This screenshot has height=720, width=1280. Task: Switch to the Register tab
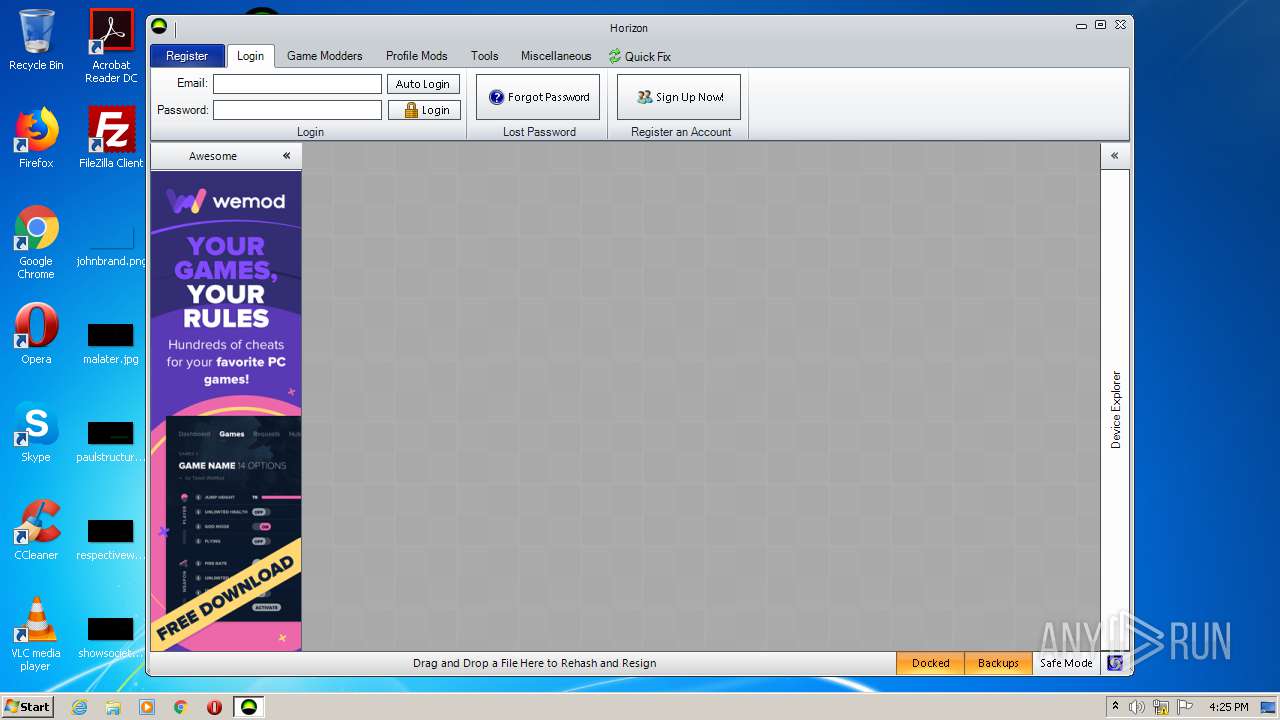[187, 56]
